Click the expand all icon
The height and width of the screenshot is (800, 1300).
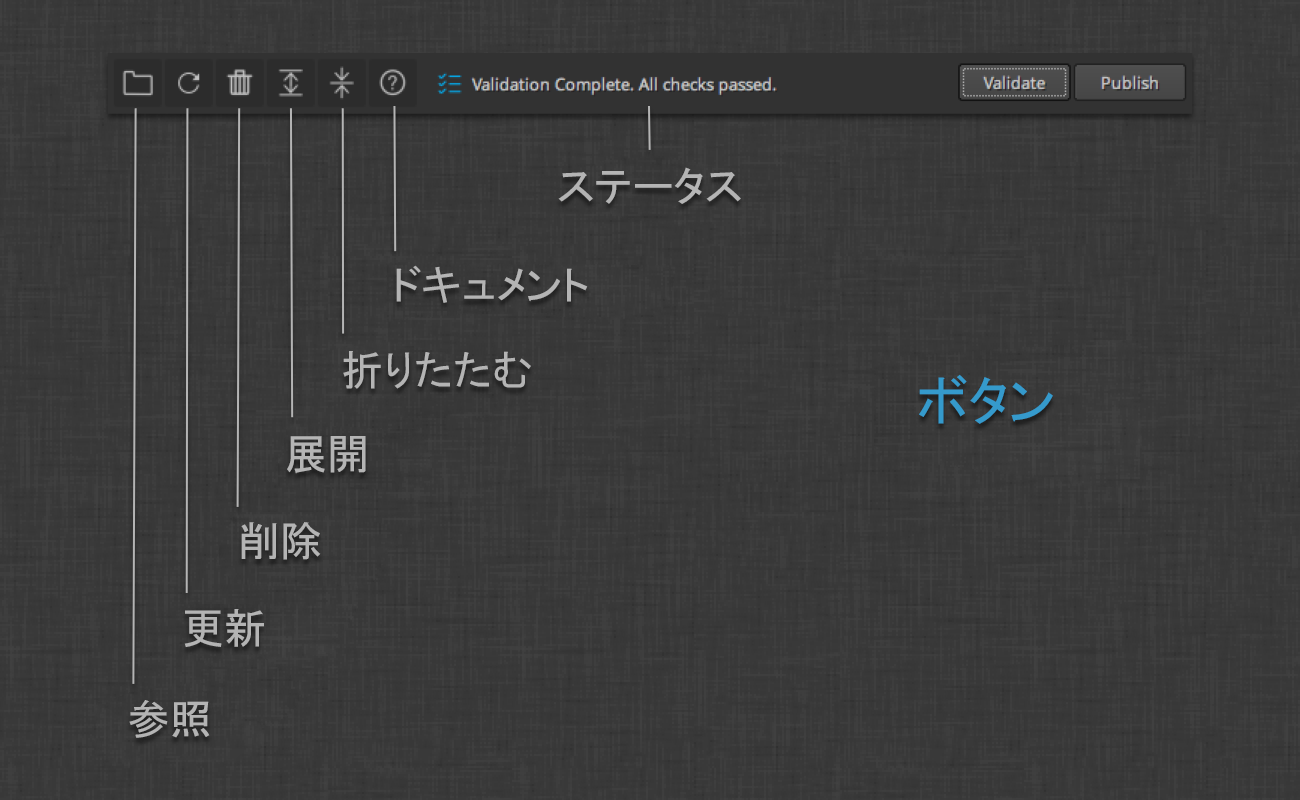pos(290,83)
